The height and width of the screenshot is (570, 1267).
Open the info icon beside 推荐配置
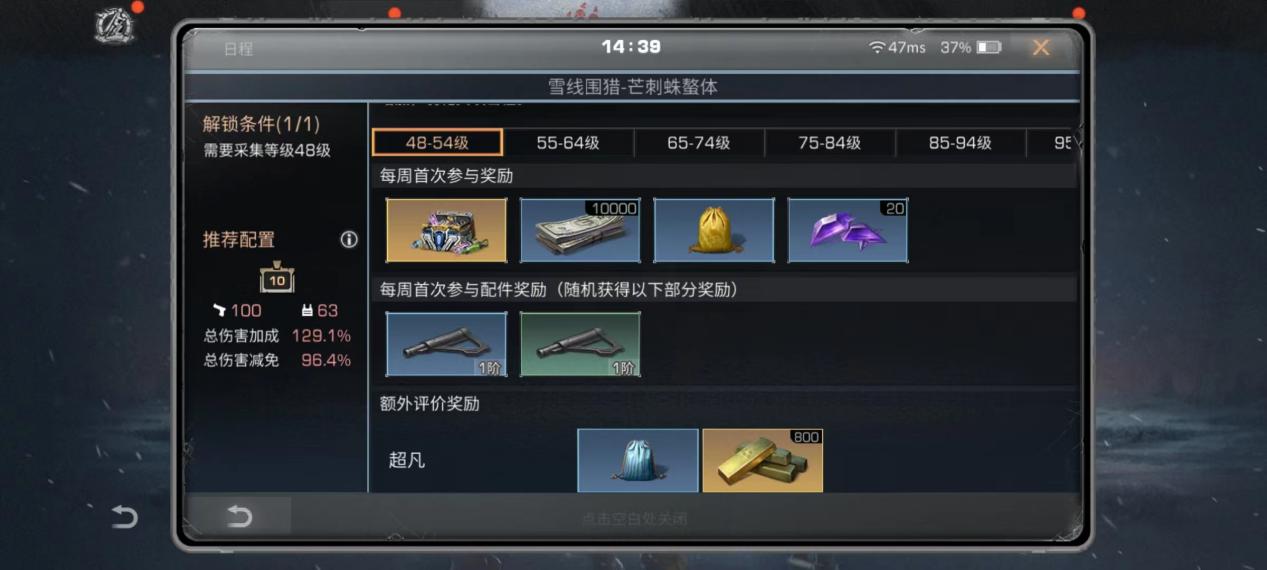[x=349, y=240]
